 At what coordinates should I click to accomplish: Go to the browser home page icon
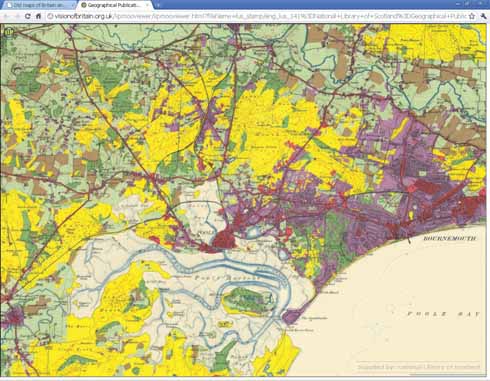(x=38, y=16)
